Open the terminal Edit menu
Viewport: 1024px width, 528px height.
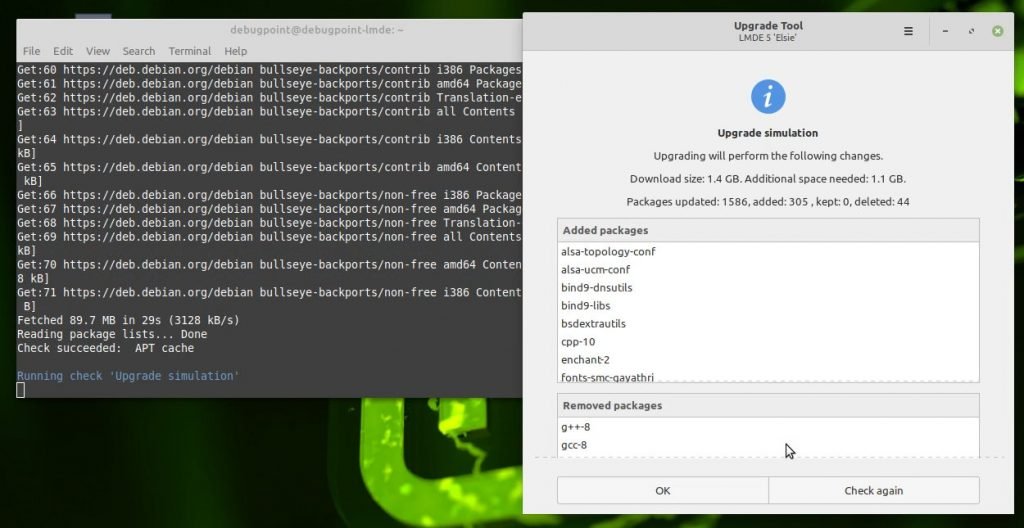[x=63, y=51]
